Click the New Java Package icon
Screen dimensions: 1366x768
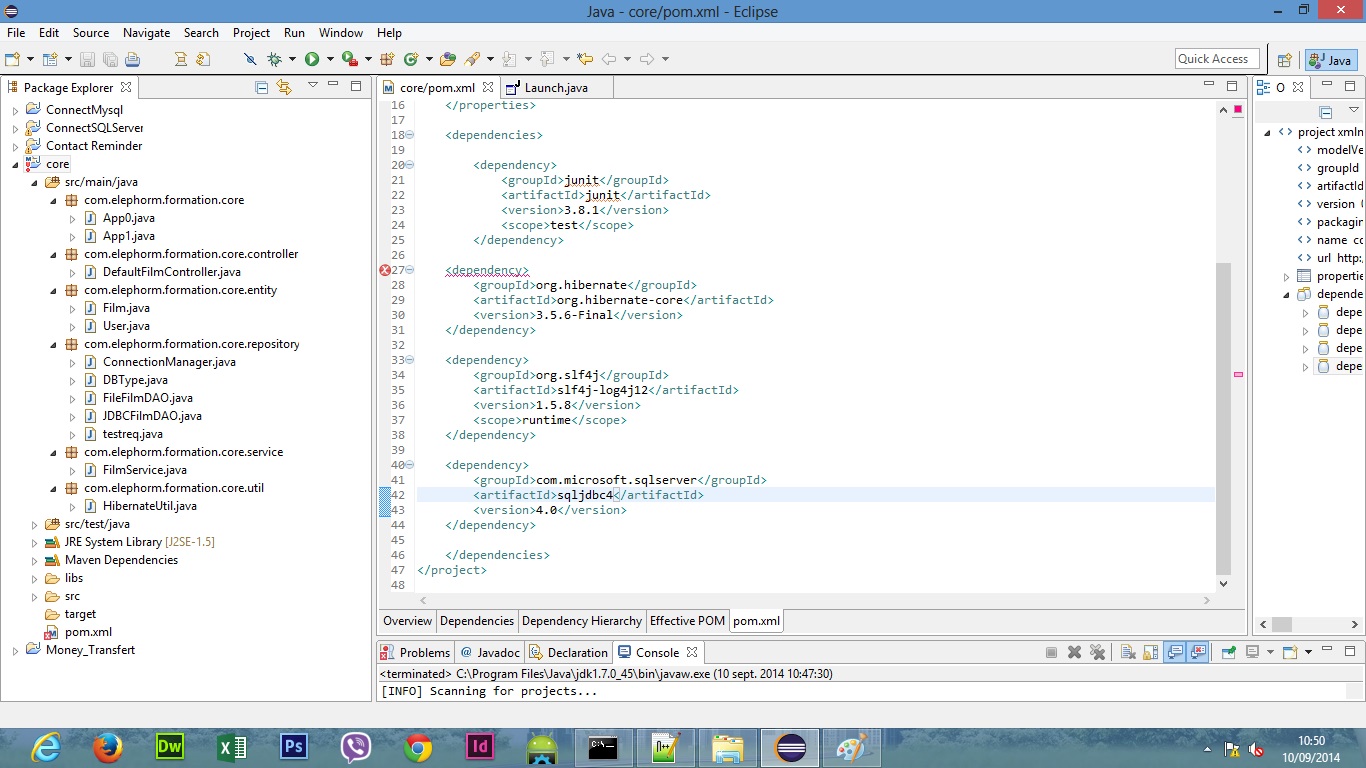[x=386, y=59]
